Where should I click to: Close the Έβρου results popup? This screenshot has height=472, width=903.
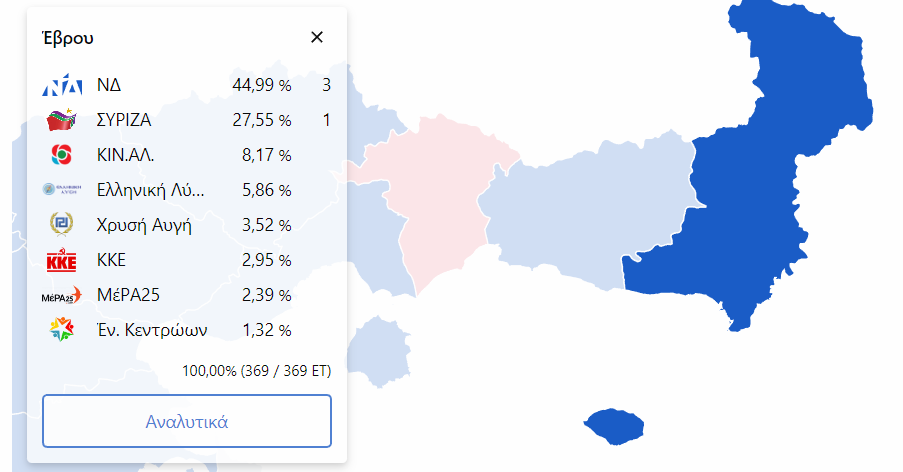tap(317, 37)
